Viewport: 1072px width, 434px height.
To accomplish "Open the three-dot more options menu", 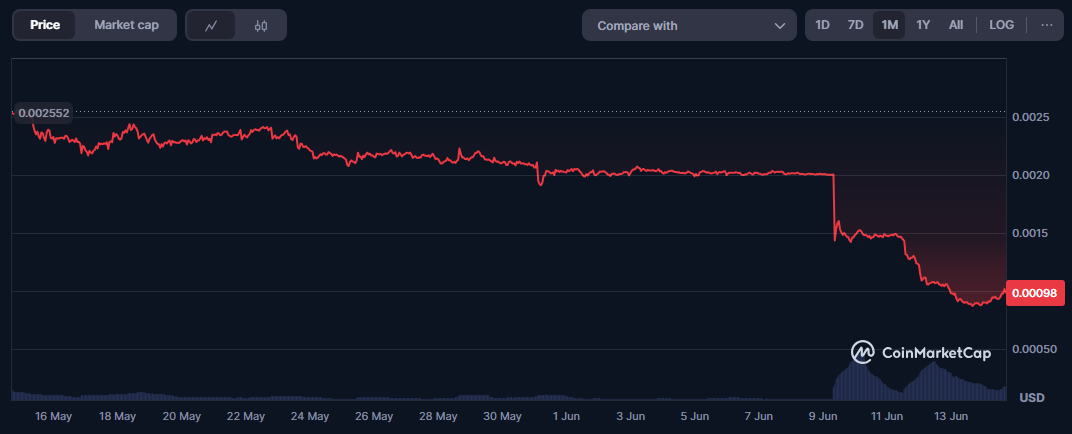I will pyautogui.click(x=1047, y=25).
